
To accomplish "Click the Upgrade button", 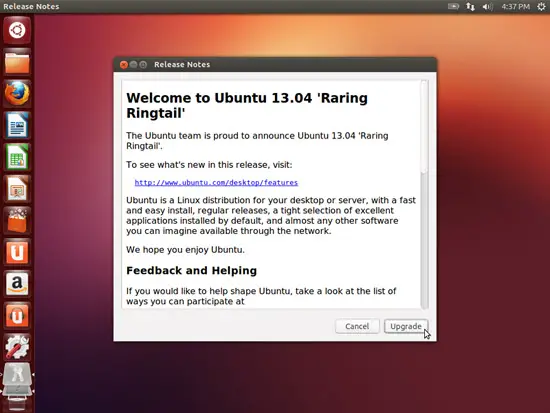I will (x=406, y=326).
